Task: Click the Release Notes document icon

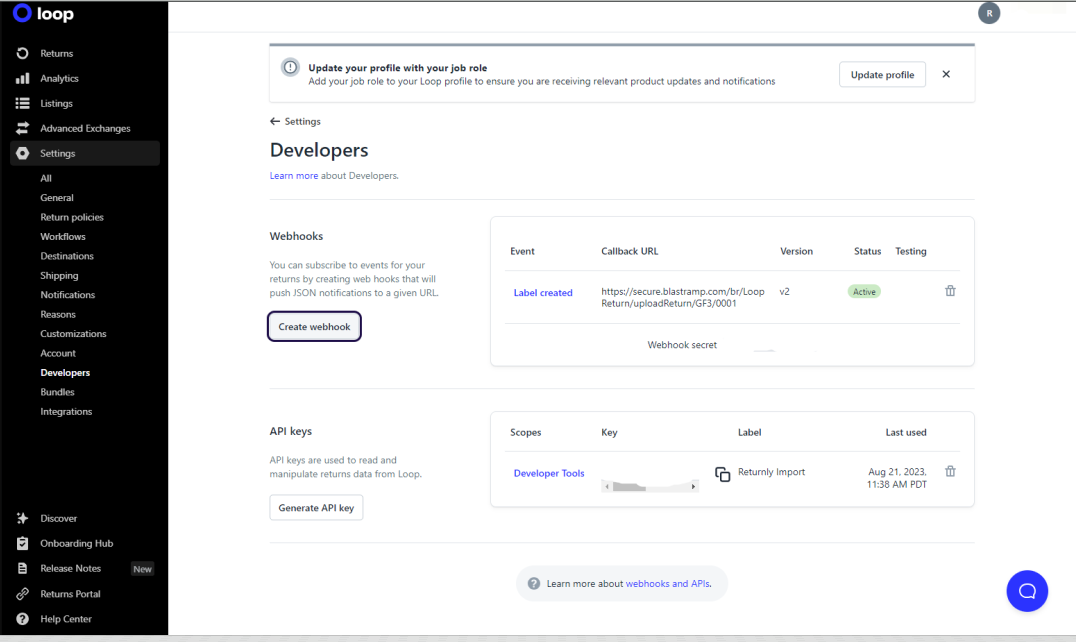Action: click(x=23, y=568)
